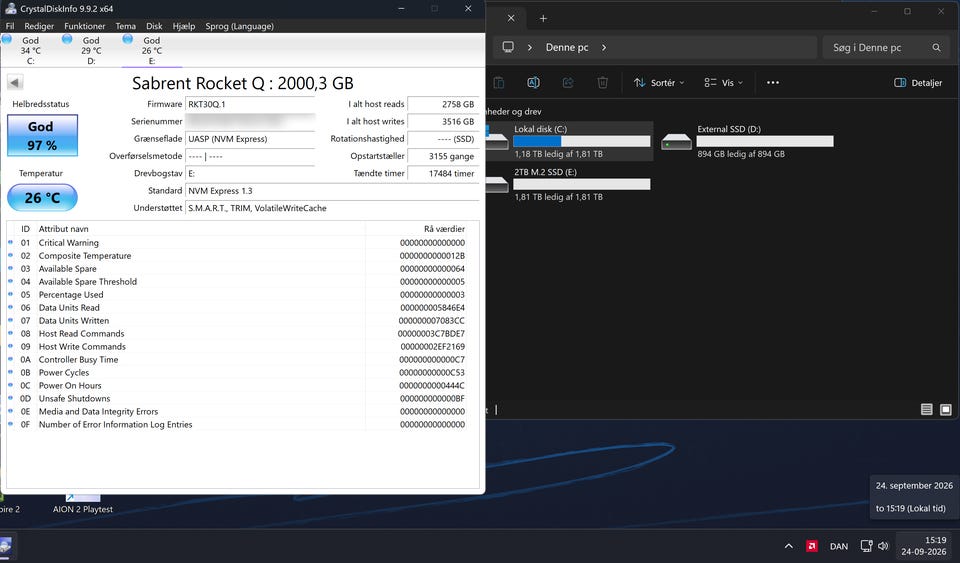
Task: Click the Share icon in Explorer toolbar
Action: (x=568, y=83)
